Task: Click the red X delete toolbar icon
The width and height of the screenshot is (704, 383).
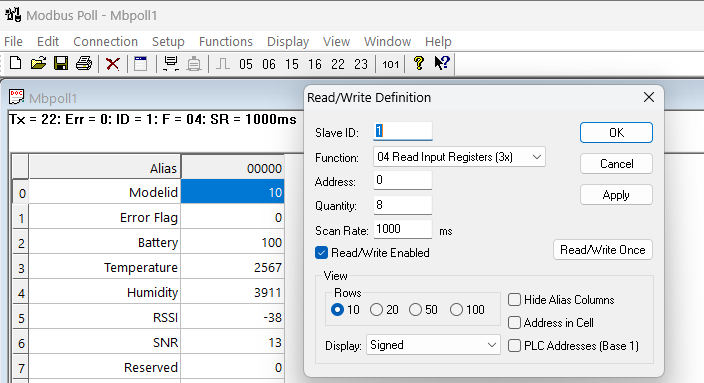Action: coord(113,64)
